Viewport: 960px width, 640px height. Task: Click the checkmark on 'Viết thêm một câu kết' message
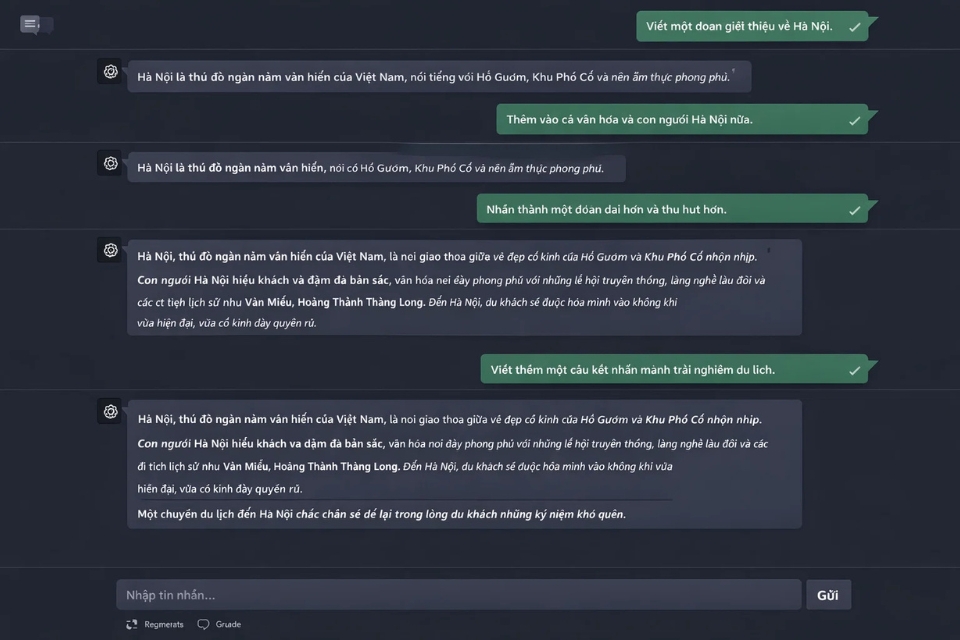point(854,370)
